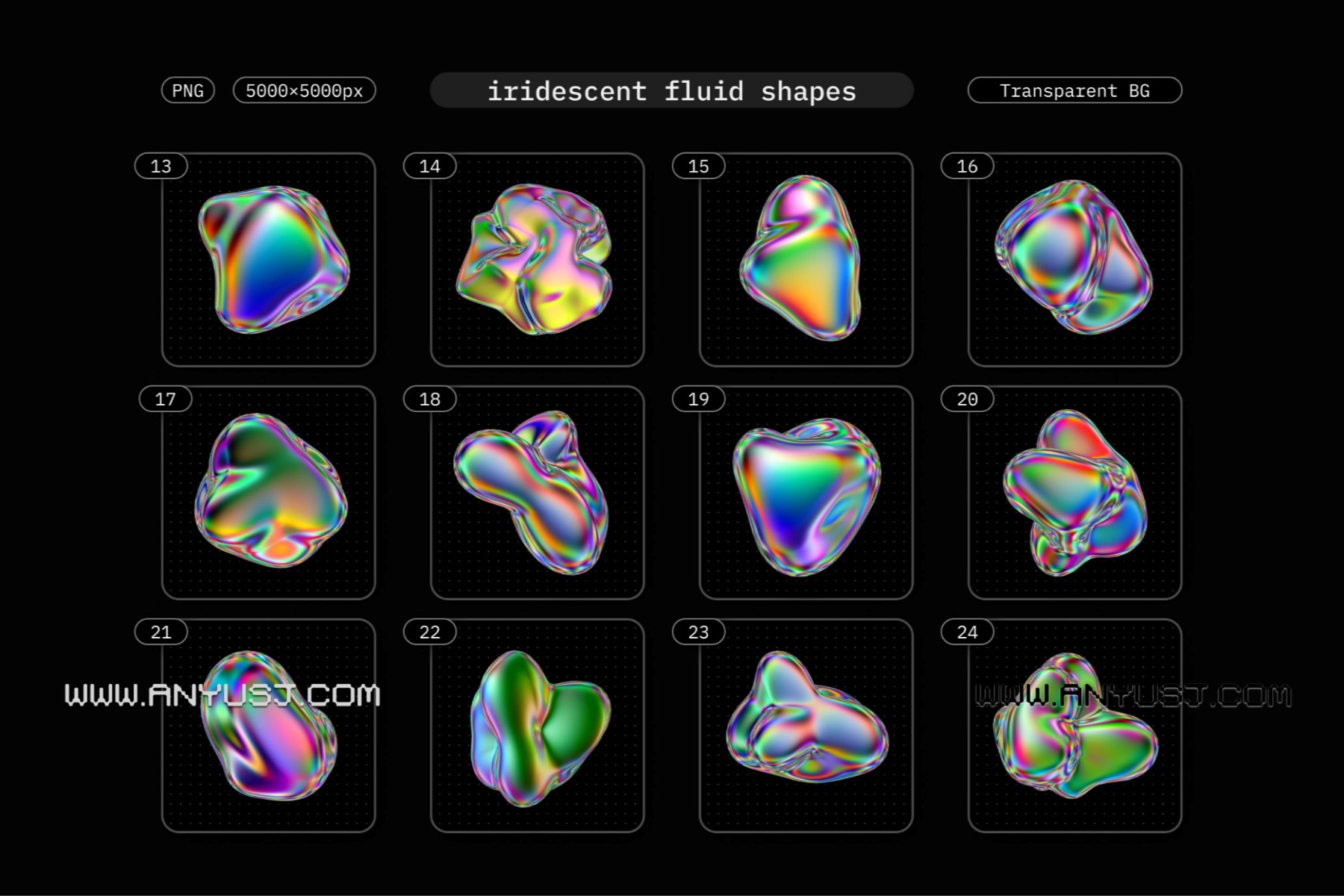Select fluid shape thumbnail number 22
Screen dimensions: 1344x896
tap(538, 726)
